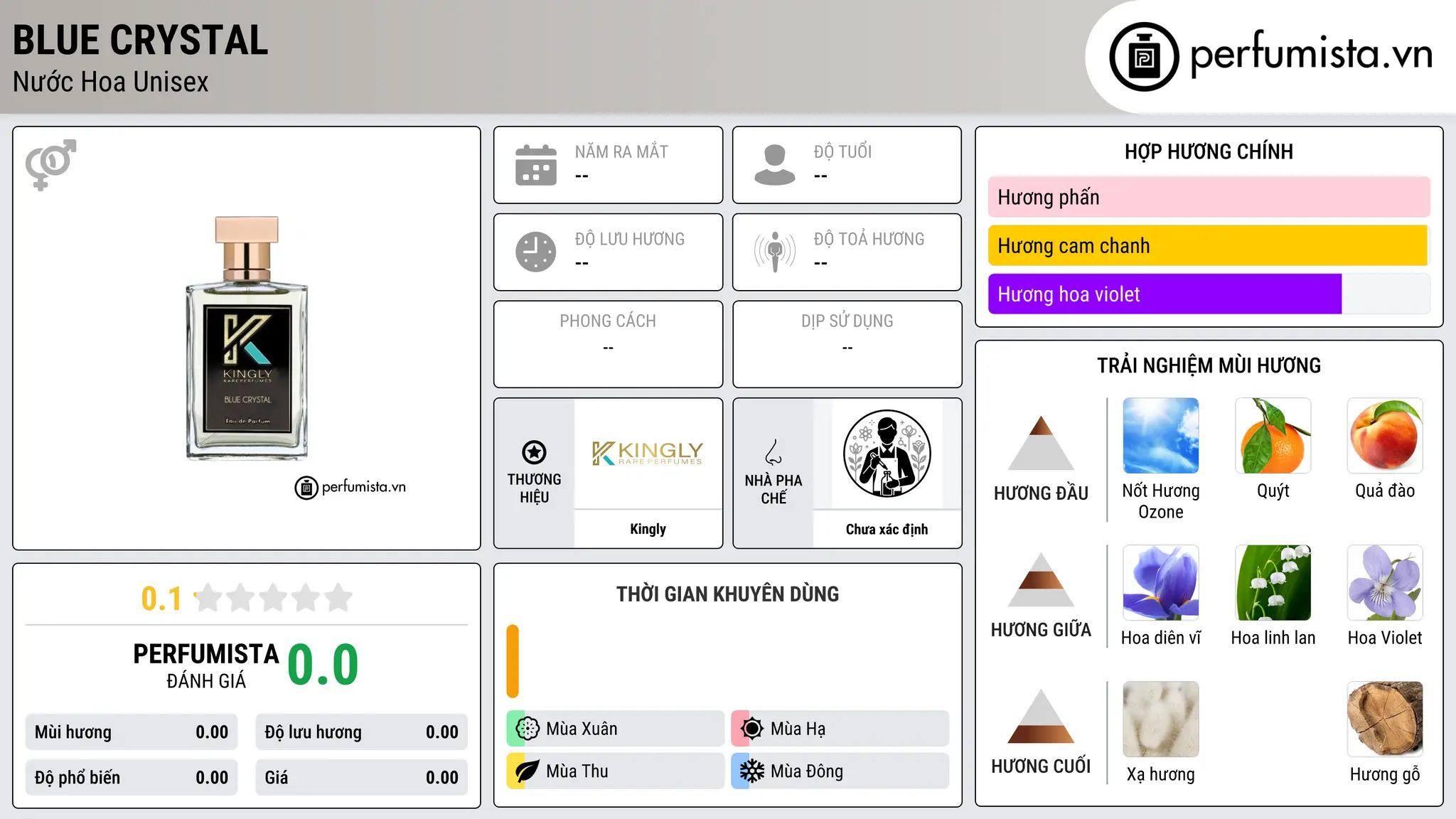Open the Xạ hương musk note image
Image resolution: width=1456 pixels, height=819 pixels.
[x=1161, y=719]
